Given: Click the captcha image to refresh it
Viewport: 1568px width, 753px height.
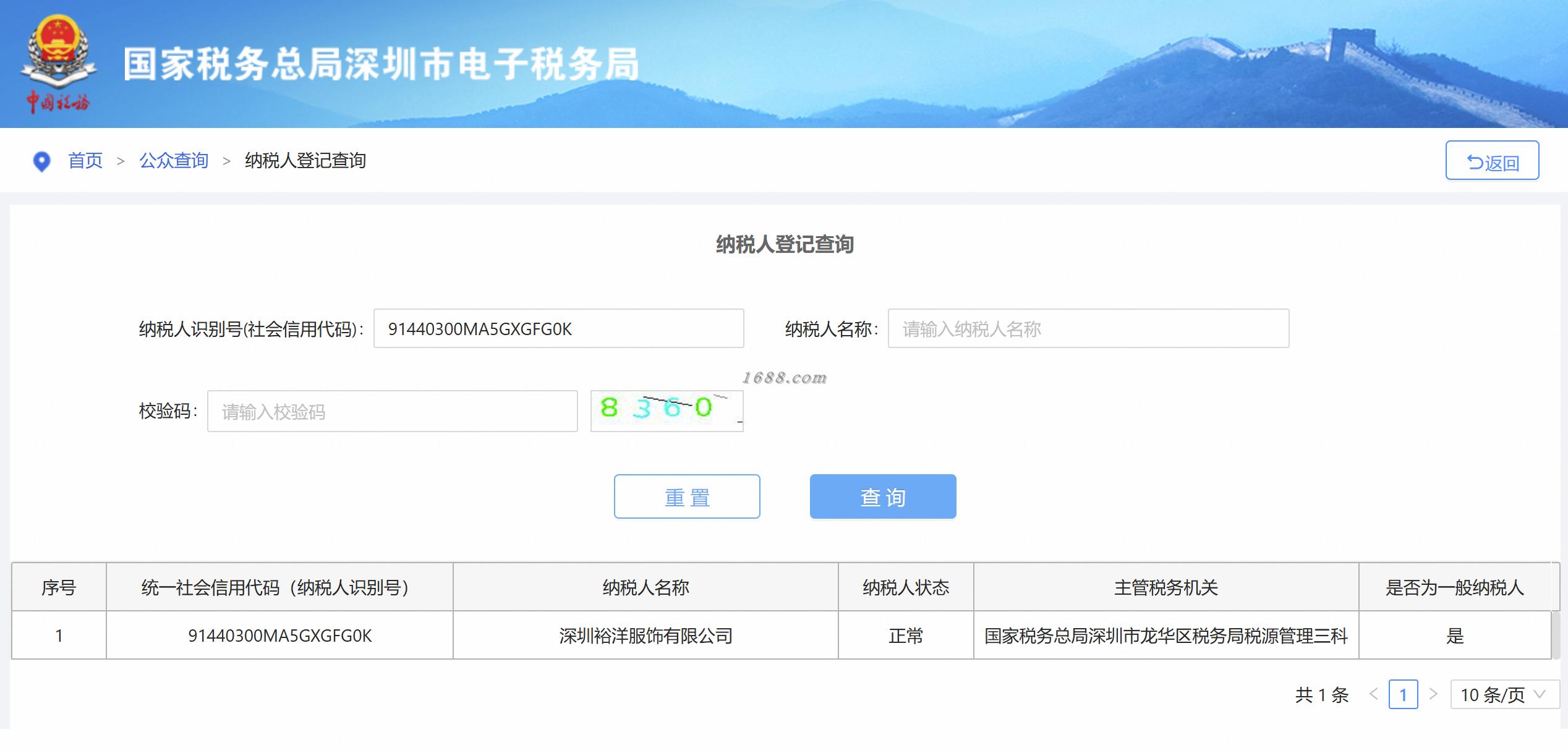Looking at the screenshot, I should (x=667, y=411).
